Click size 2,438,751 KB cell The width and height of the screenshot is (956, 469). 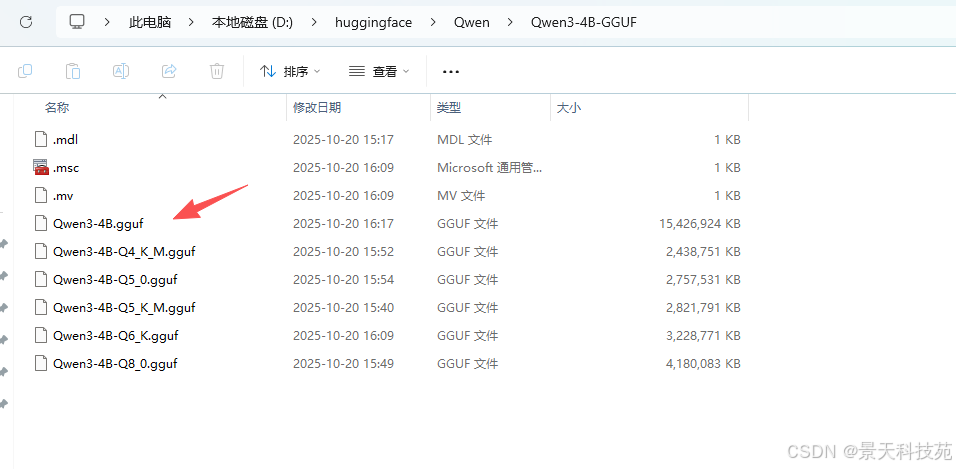coord(704,252)
